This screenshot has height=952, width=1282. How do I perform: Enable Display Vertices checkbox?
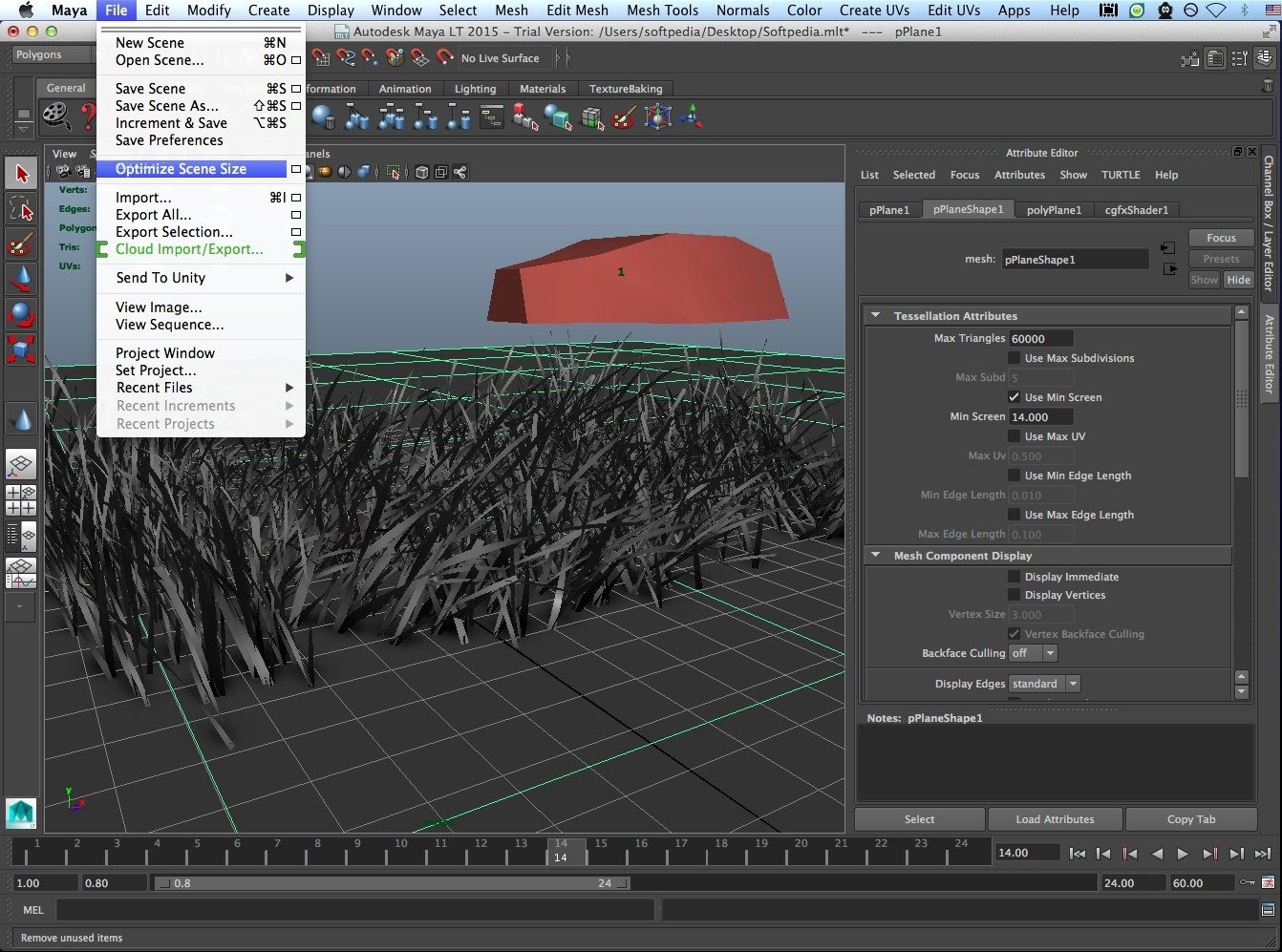click(x=1015, y=595)
